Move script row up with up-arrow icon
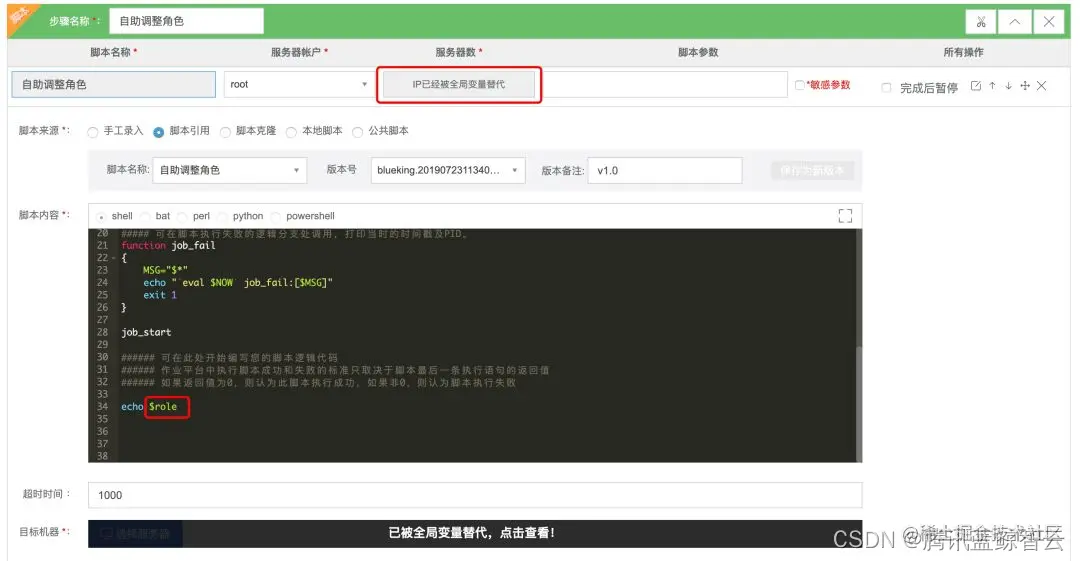1080x561 pixels. click(x=992, y=86)
